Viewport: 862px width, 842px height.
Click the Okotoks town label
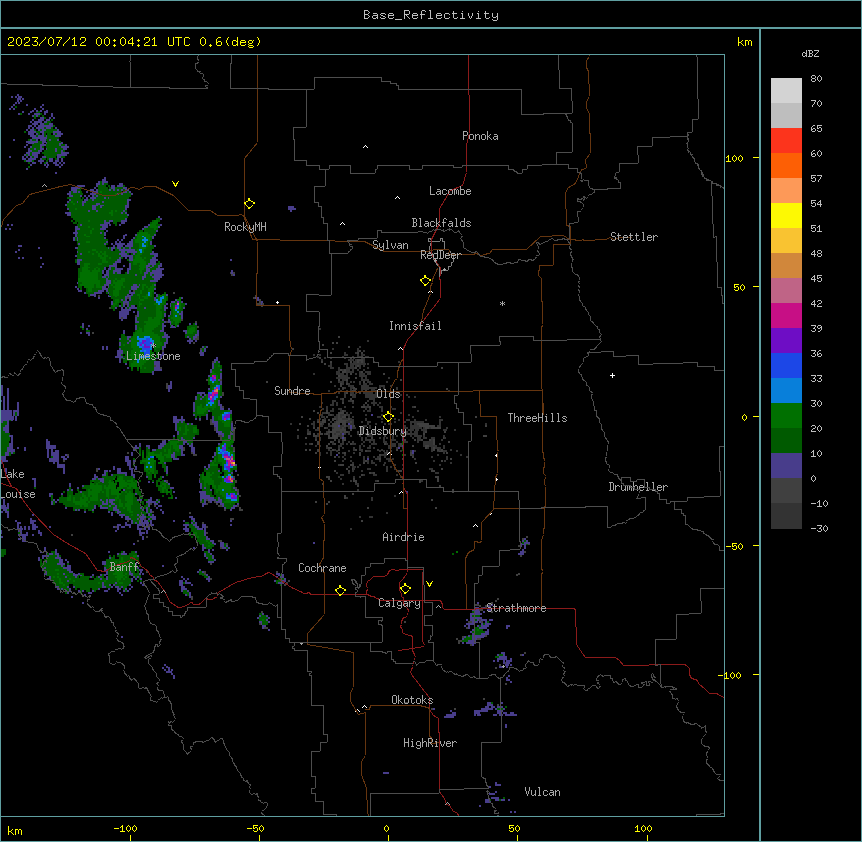[412, 700]
